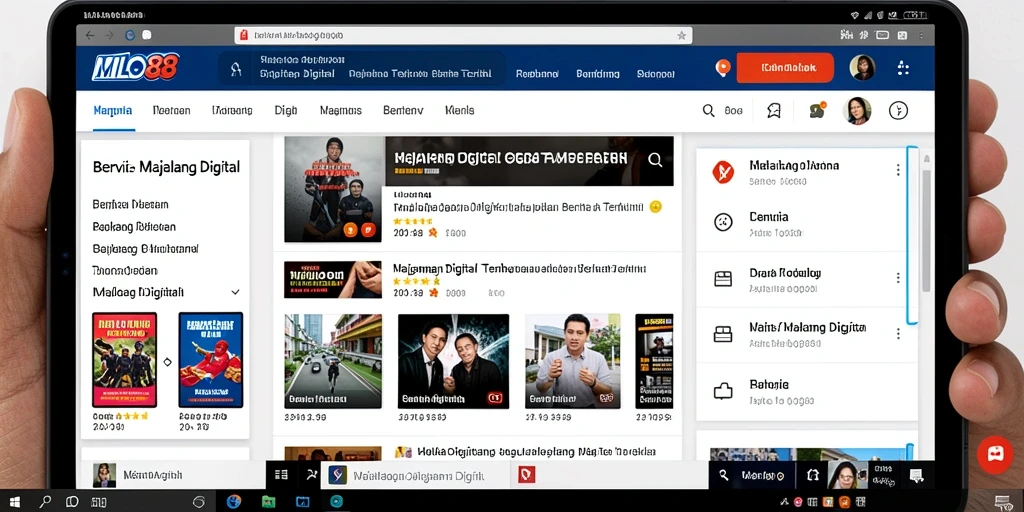Click the circled icon at tab bar end

[899, 110]
